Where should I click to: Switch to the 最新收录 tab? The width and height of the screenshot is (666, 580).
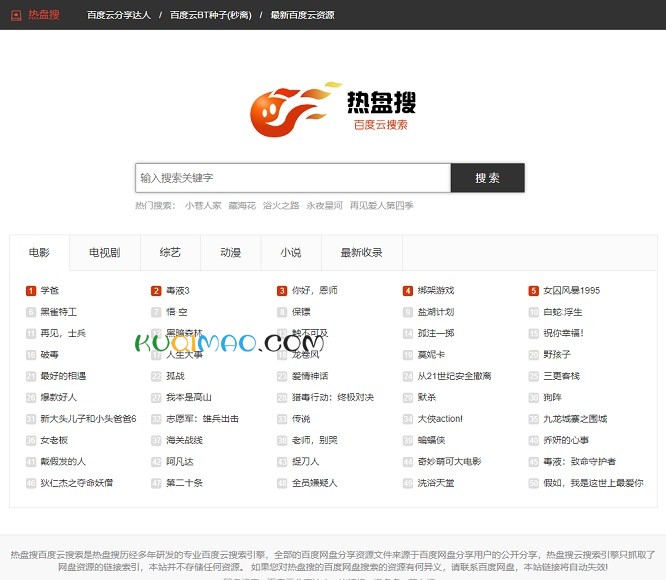(361, 253)
